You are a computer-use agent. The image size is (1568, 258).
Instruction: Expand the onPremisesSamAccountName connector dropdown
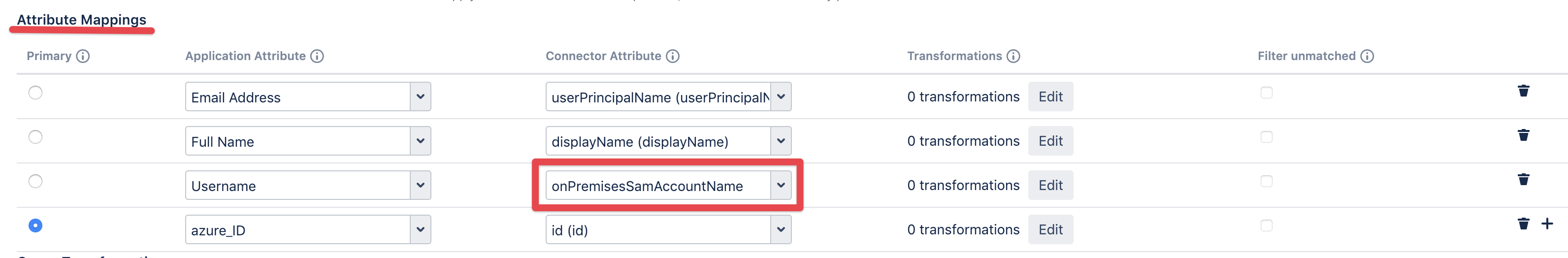click(668, 186)
